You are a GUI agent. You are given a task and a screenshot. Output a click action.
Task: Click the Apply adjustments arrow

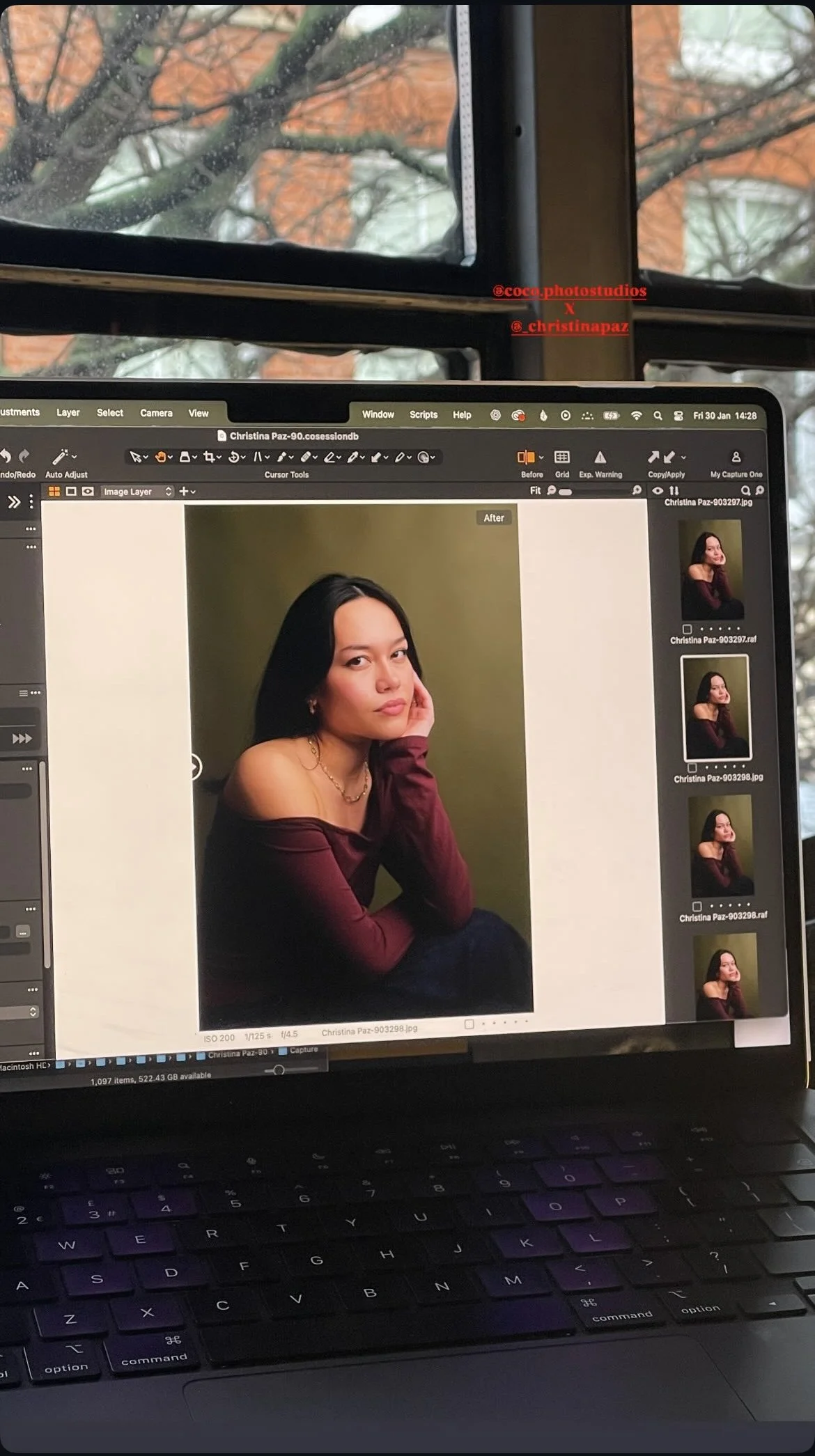(x=669, y=457)
